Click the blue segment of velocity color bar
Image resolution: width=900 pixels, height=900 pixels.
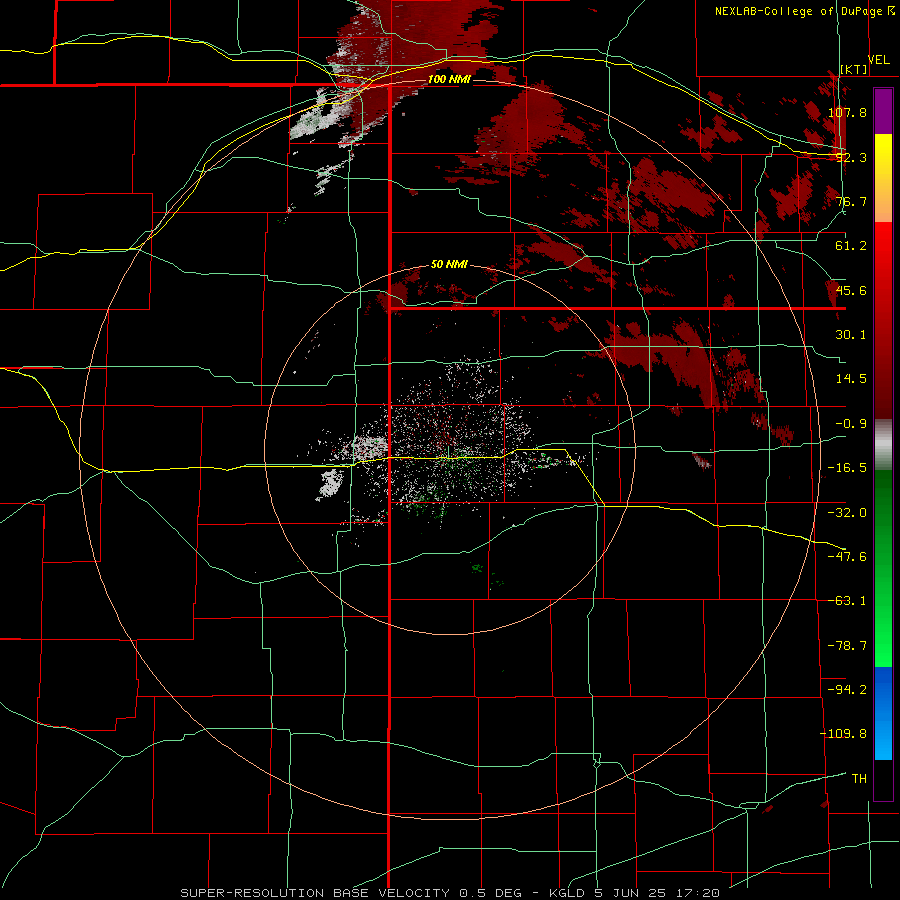tap(883, 713)
